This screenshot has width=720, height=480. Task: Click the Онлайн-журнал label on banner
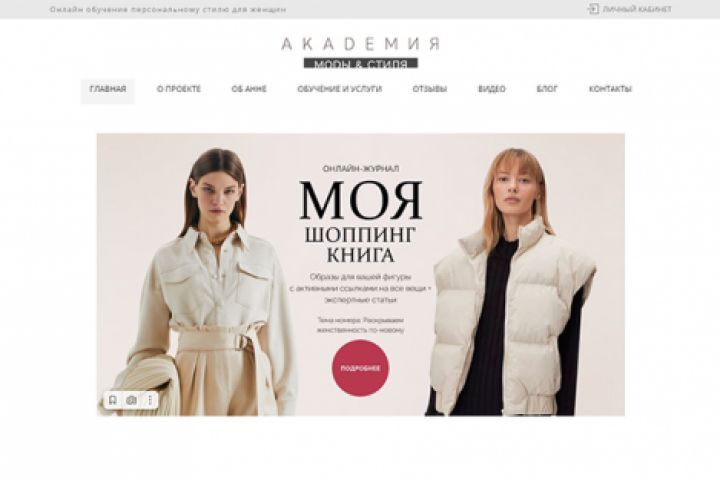point(360,169)
